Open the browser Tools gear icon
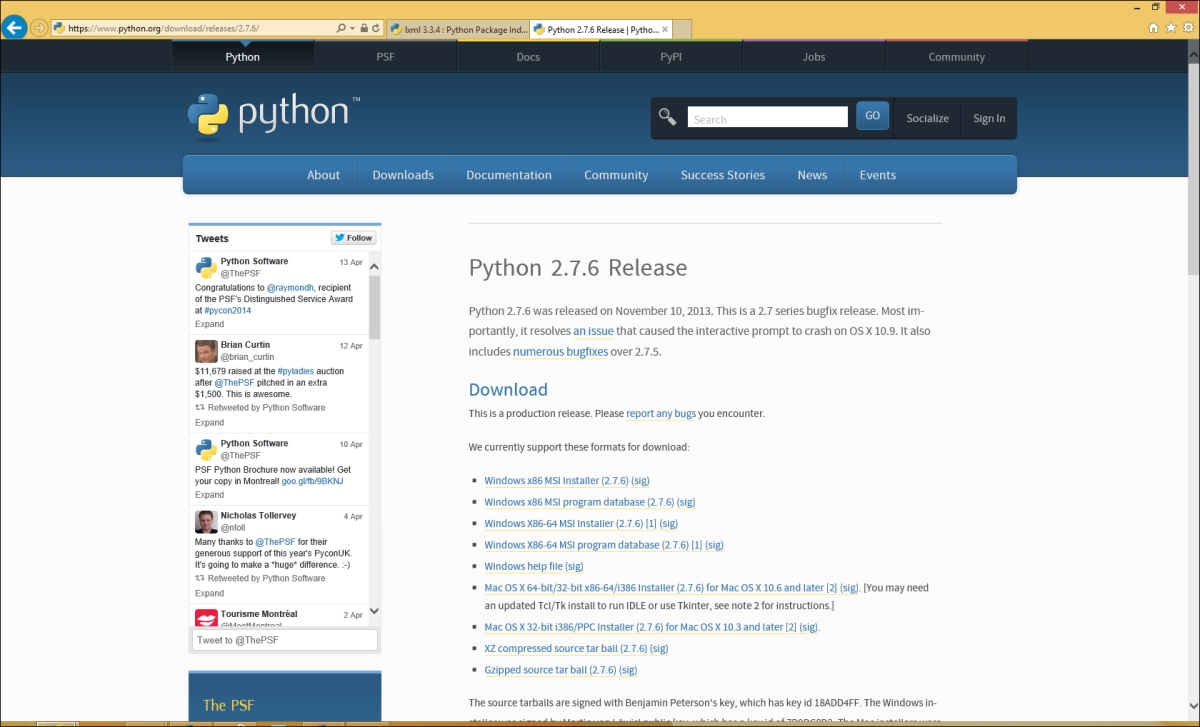The image size is (1200, 727). [x=1186, y=29]
